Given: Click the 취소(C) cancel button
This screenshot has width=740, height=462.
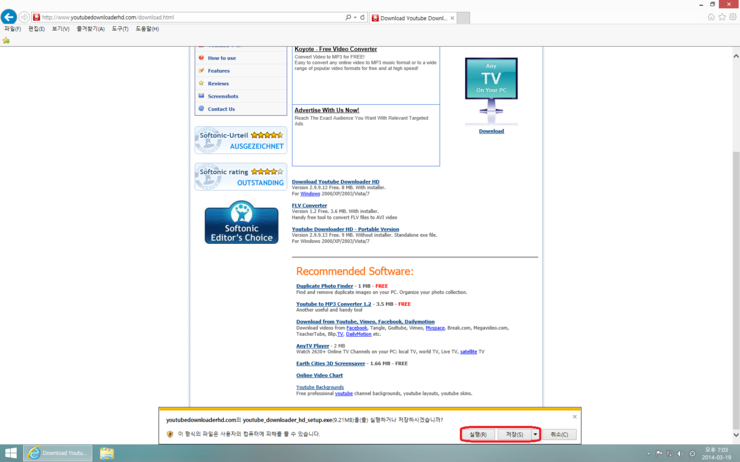Looking at the screenshot, I should pos(559,434).
